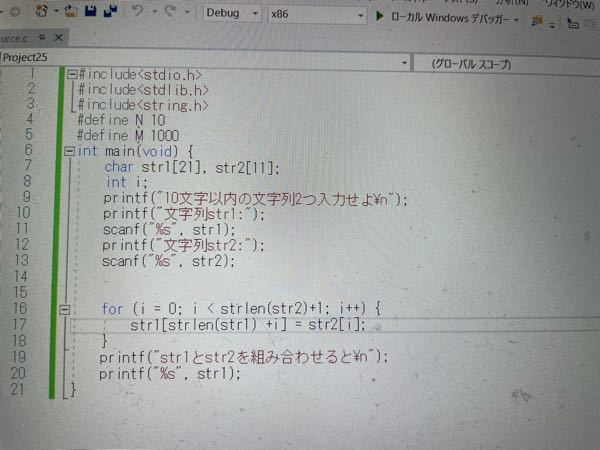Click line number 9 in the margin

click(x=26, y=197)
